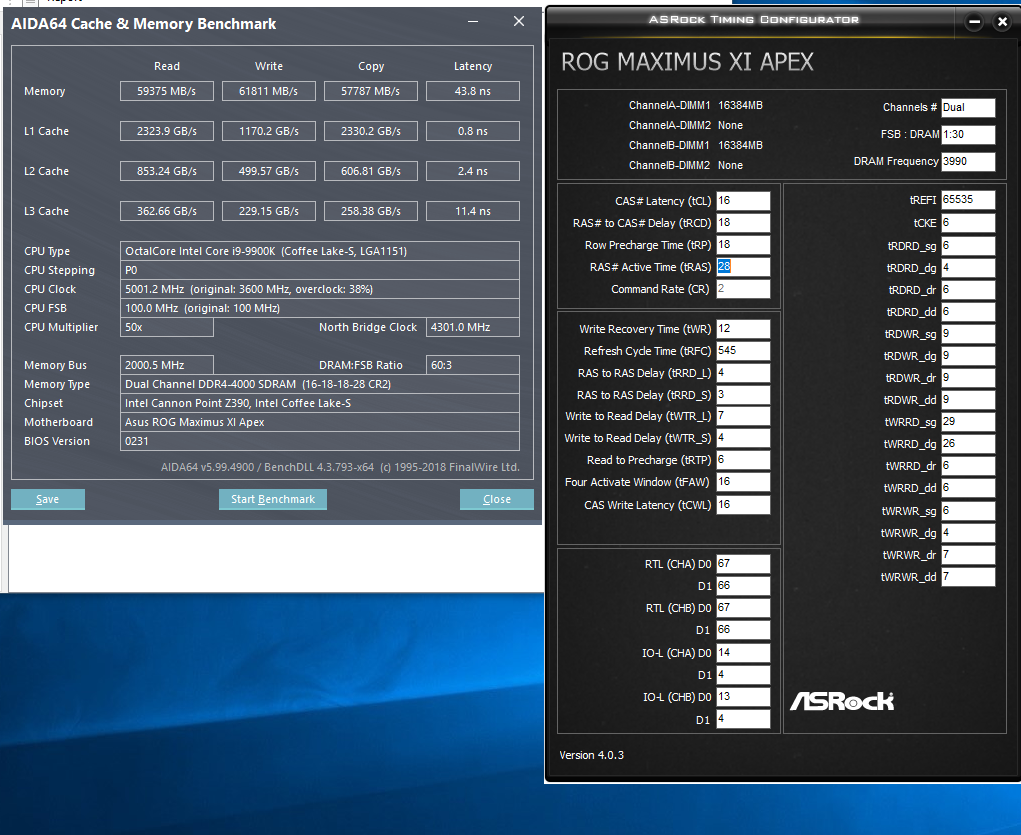Select Refresh Cycle Time (tRFC) field
Viewport: 1021px width, 835px height.
click(x=743, y=351)
